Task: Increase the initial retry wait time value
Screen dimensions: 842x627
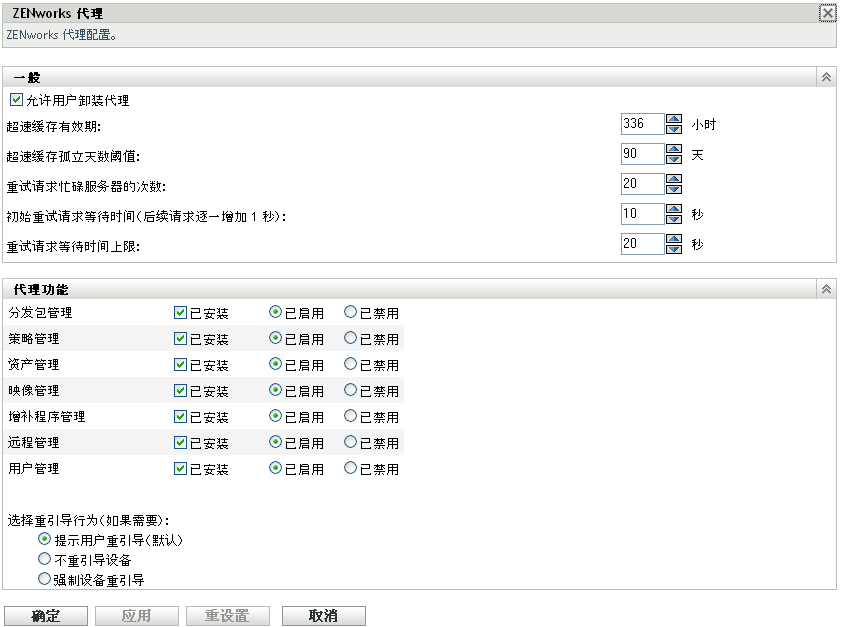Action: tap(672, 206)
